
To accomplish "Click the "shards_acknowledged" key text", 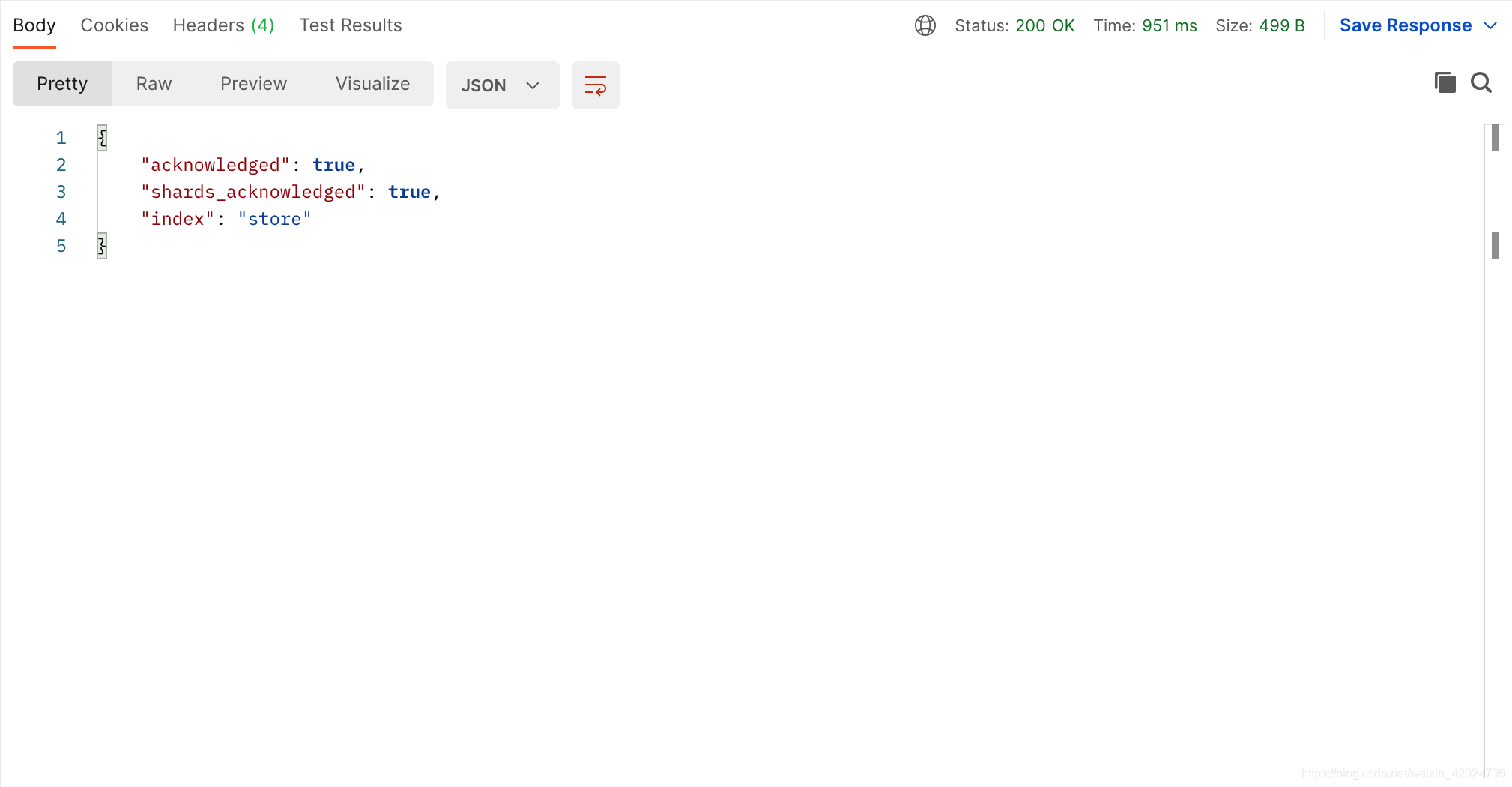I will click(252, 192).
